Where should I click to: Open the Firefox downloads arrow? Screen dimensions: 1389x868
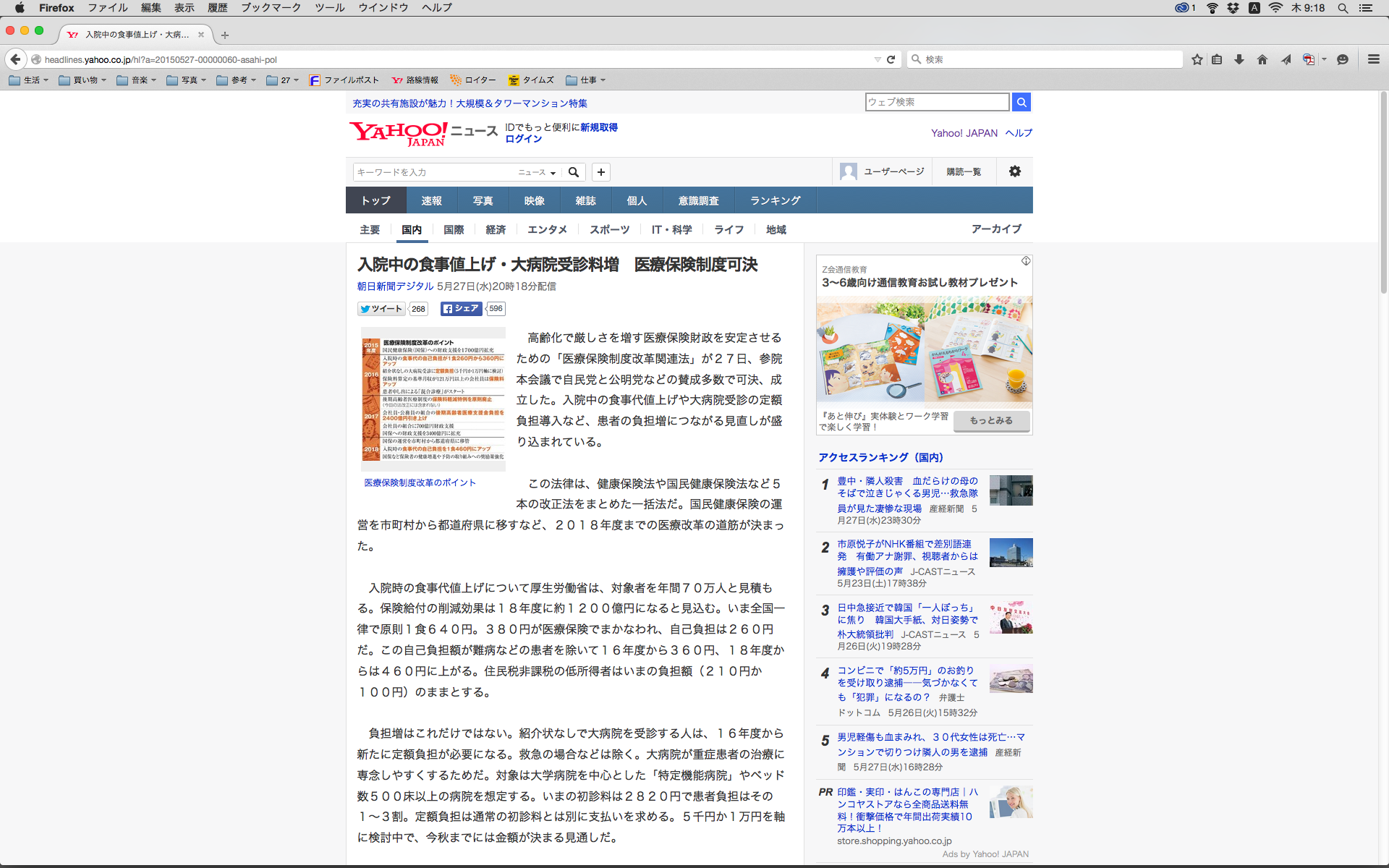pos(1239,59)
